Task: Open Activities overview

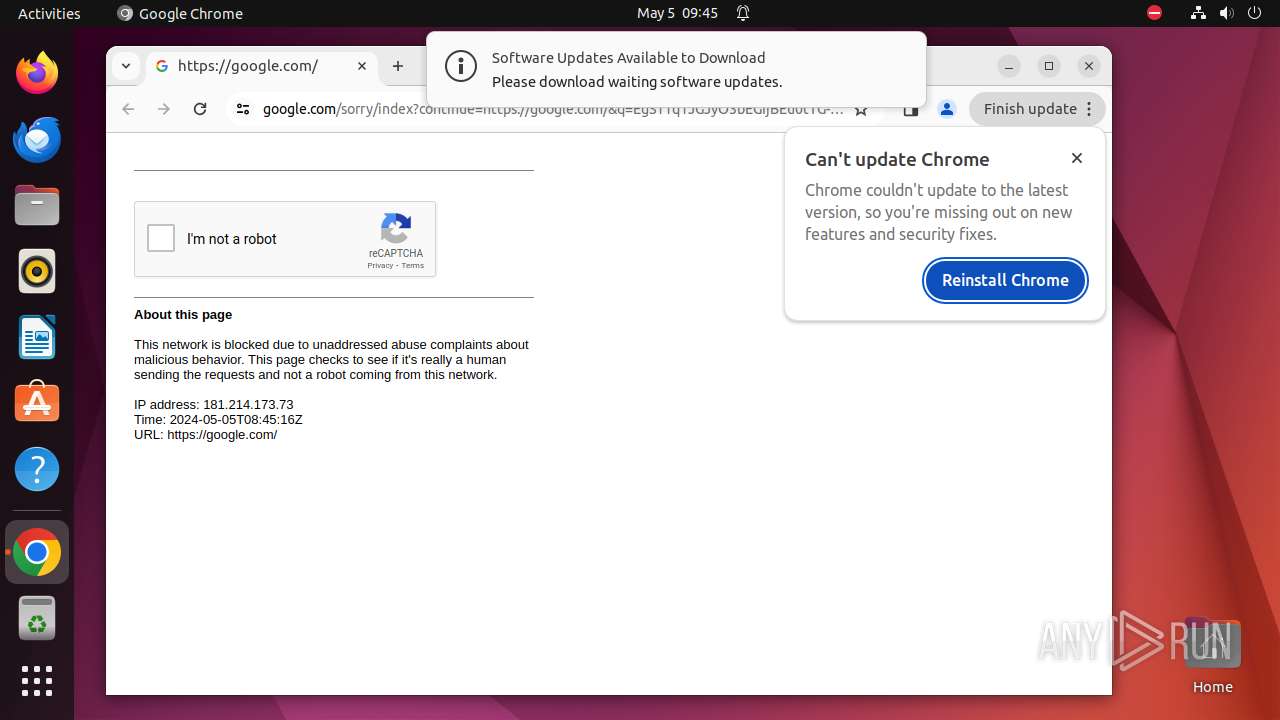Action: pos(49,13)
